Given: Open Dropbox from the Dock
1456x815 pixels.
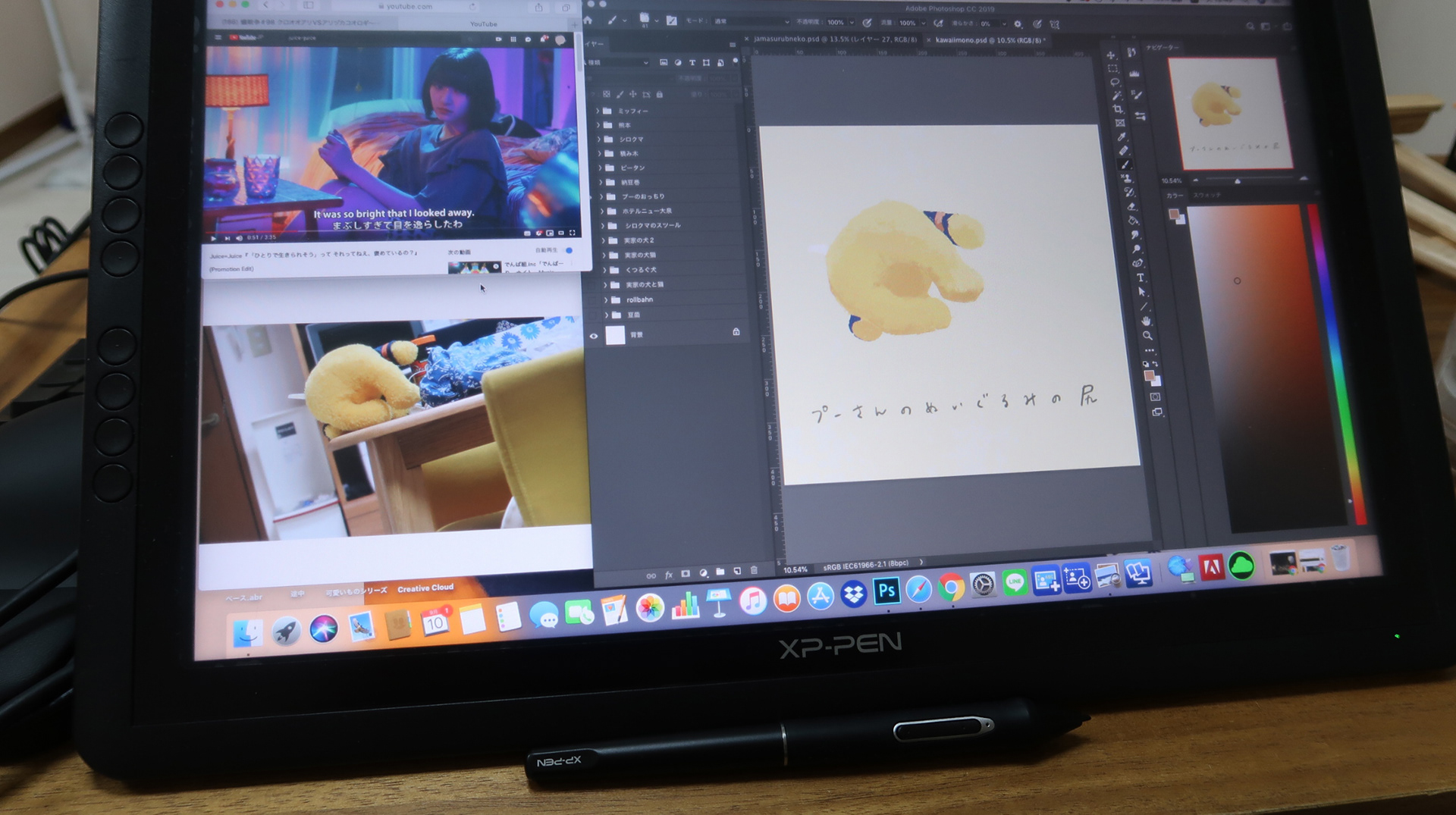Looking at the screenshot, I should pyautogui.click(x=854, y=593).
